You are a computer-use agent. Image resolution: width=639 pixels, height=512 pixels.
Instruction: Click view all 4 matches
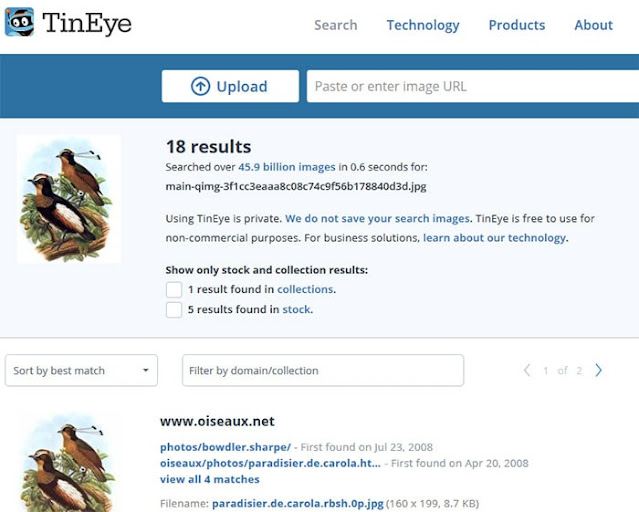(209, 479)
